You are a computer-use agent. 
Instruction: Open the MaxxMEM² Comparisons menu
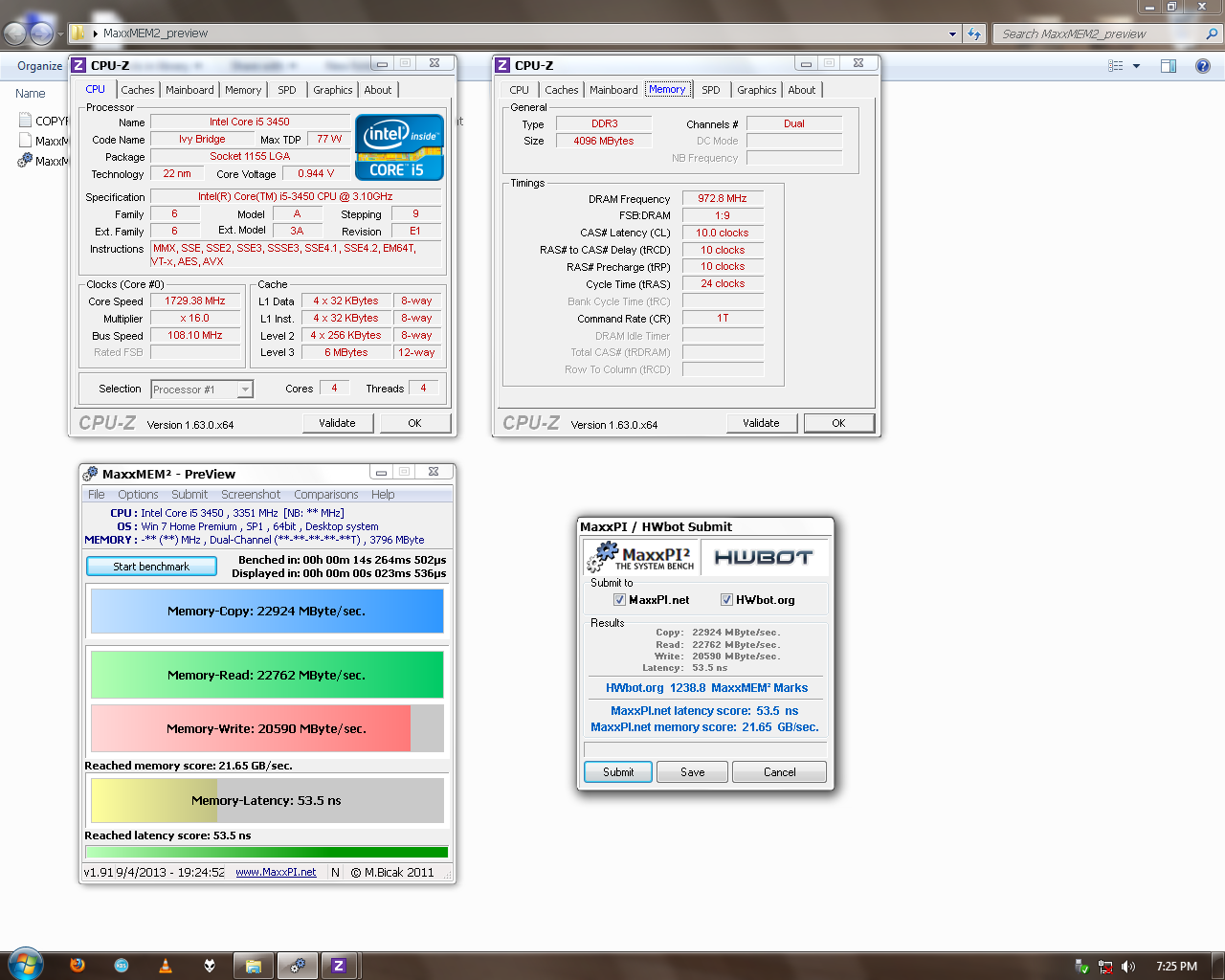[x=326, y=495]
